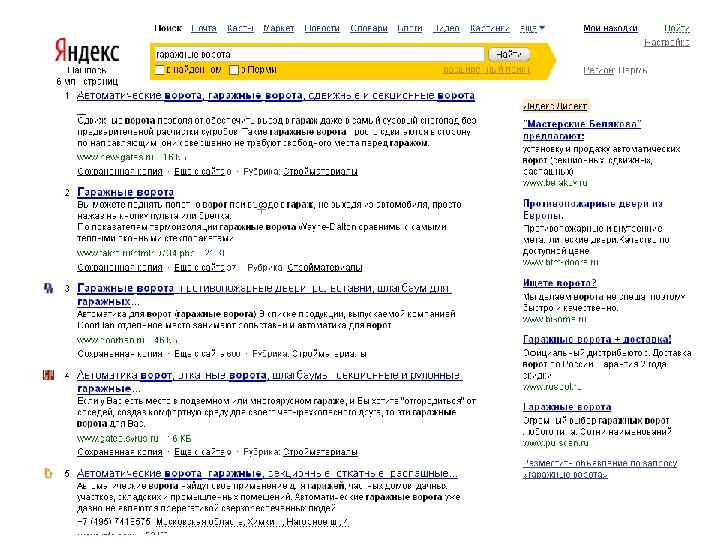Open 'Сохраненная копия' under result 2
720x540 pixels.
pyautogui.click(x=120, y=267)
